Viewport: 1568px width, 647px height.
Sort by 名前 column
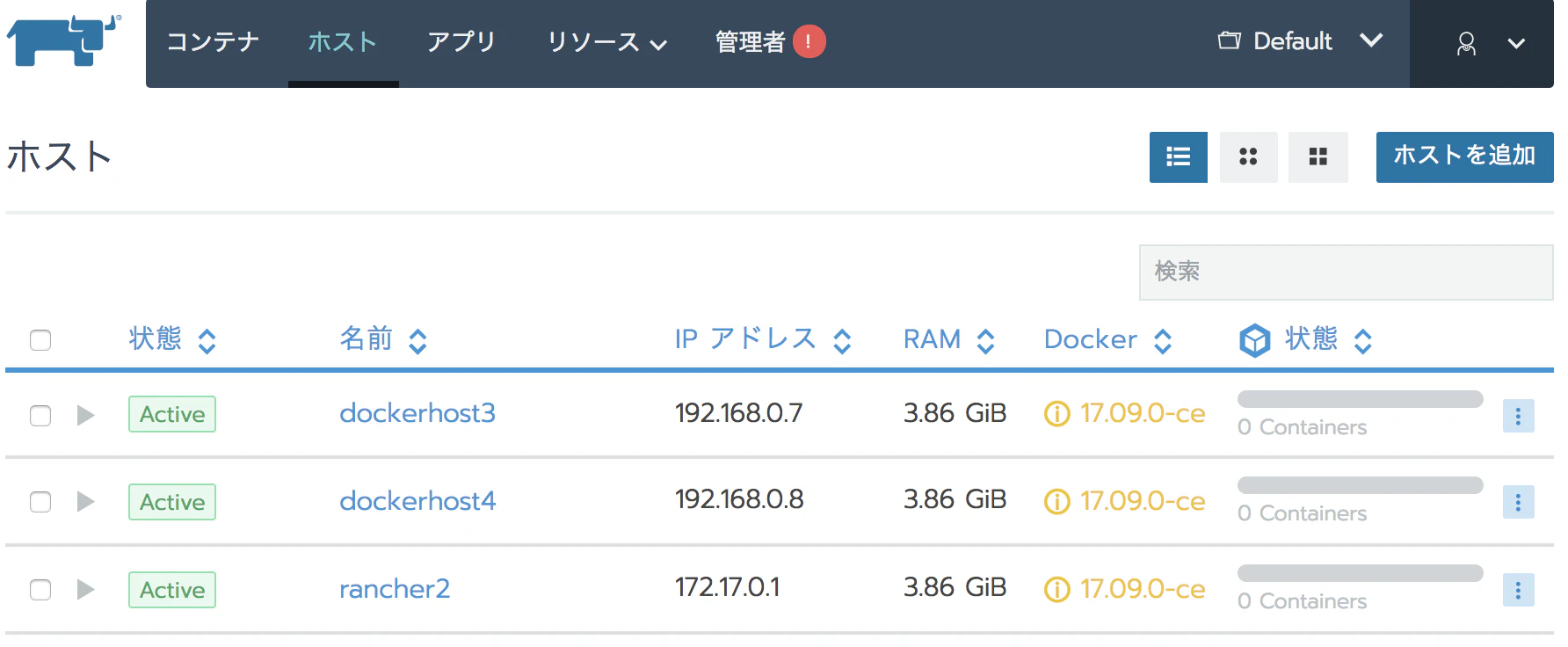[x=383, y=339]
